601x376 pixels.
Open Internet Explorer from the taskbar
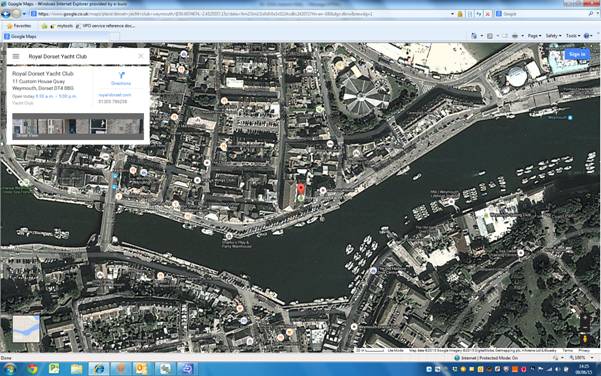click(x=99, y=369)
